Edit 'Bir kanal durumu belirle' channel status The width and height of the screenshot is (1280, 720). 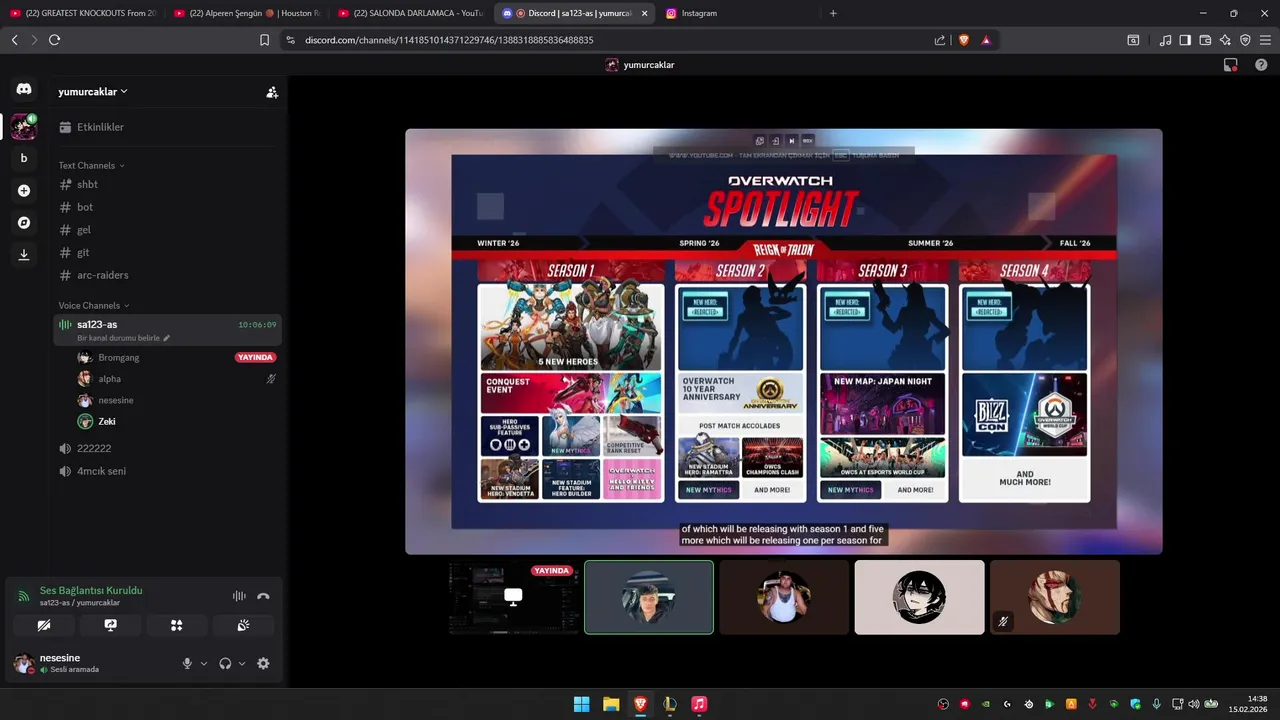(123, 338)
